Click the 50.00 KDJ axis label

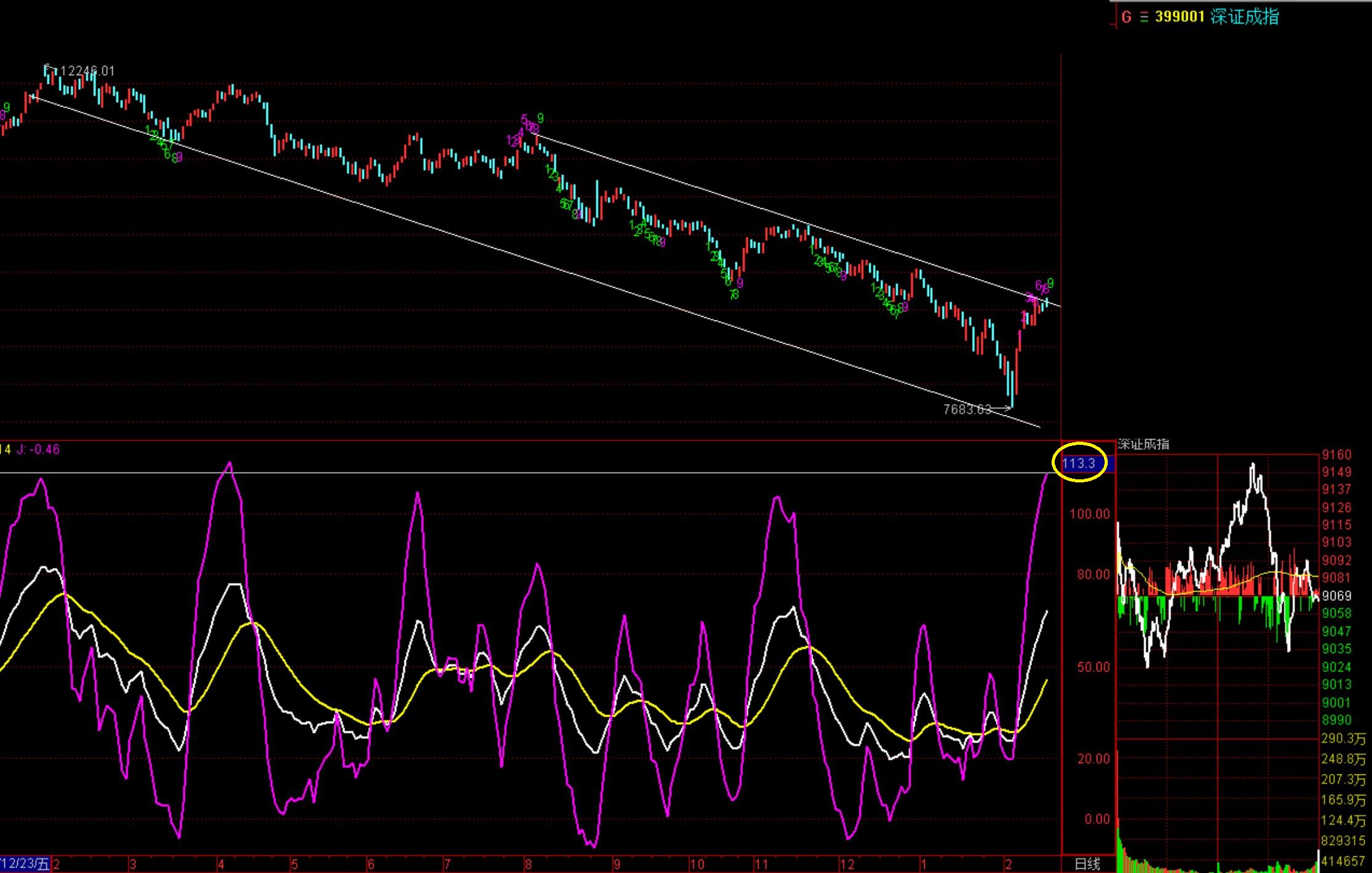(x=1093, y=667)
